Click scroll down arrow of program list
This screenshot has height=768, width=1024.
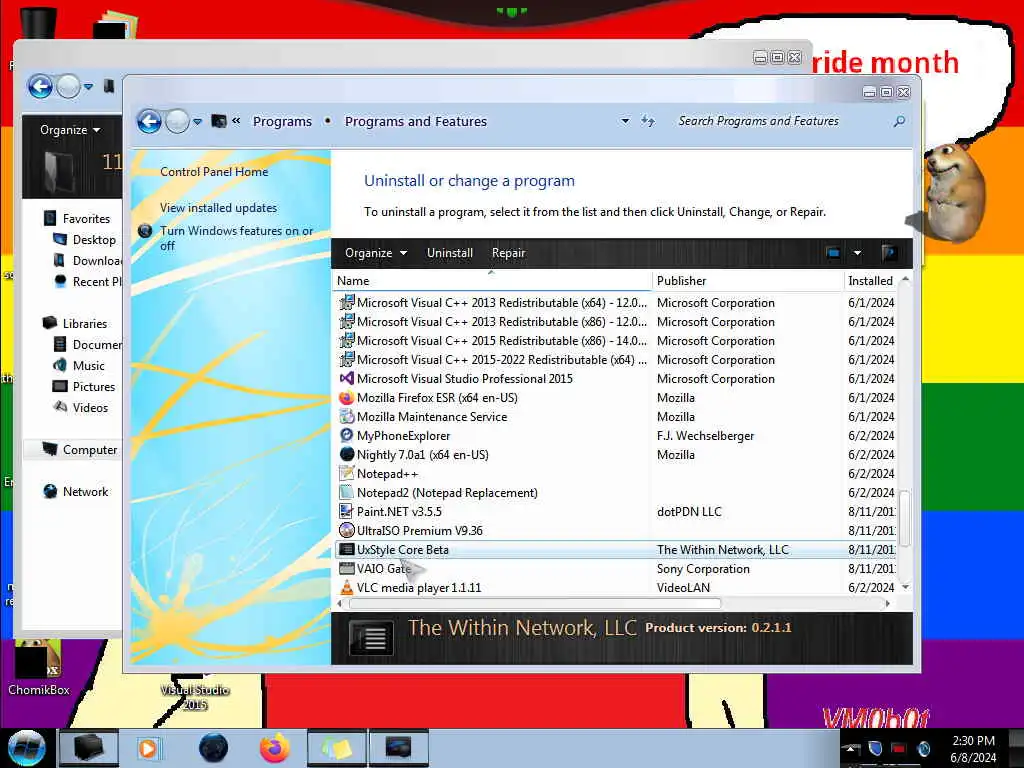(x=905, y=587)
